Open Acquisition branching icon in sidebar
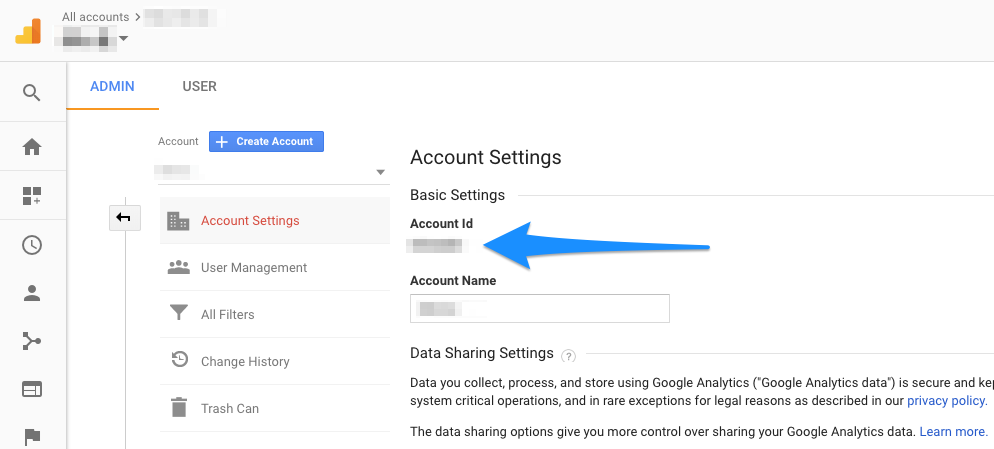This screenshot has width=994, height=449. click(x=32, y=342)
